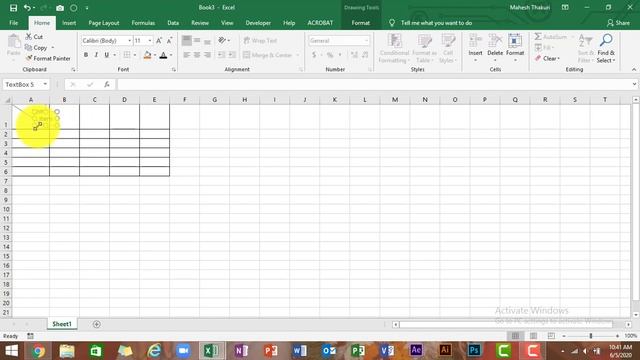Open Sort & Filter menu
Image resolution: width=640 pixels, height=360 pixels.
pyautogui.click(x=585, y=49)
